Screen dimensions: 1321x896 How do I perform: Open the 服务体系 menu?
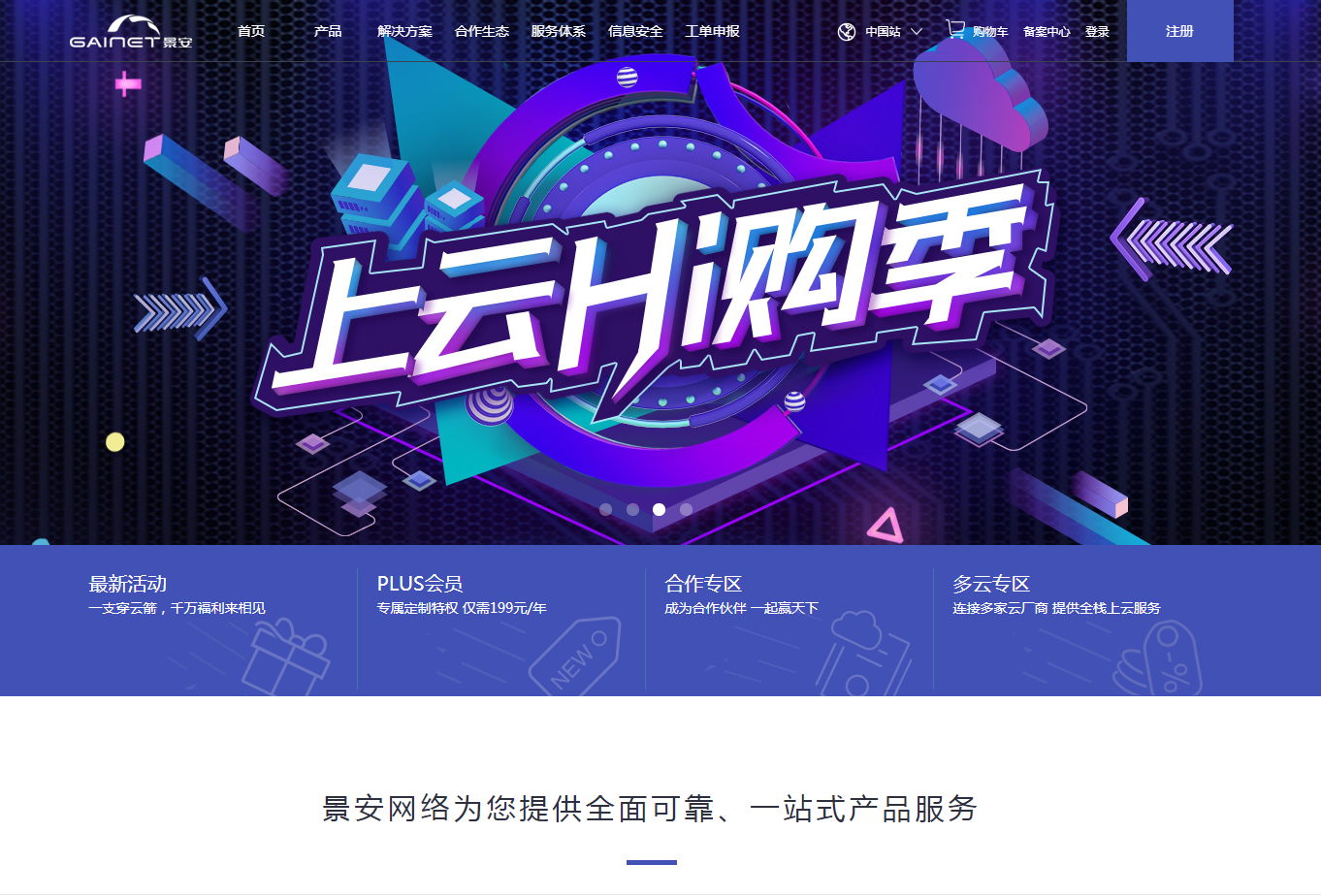tap(558, 31)
